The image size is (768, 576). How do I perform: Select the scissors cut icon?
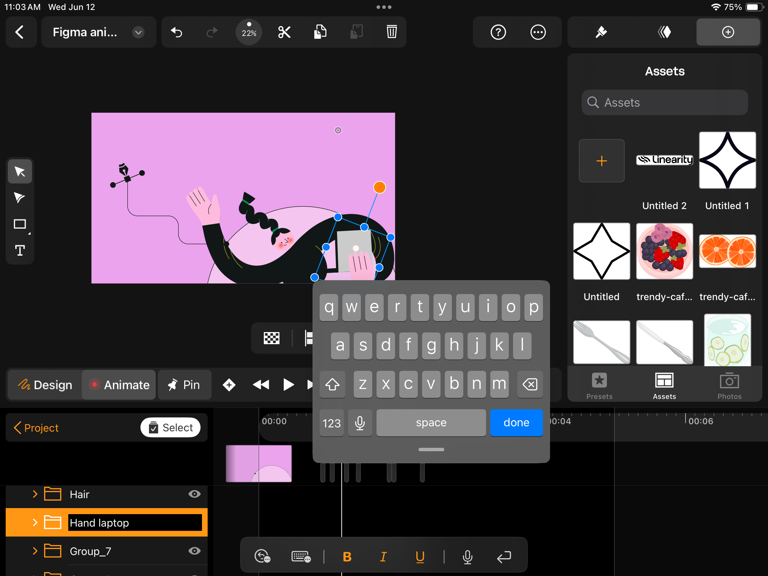[x=285, y=32]
